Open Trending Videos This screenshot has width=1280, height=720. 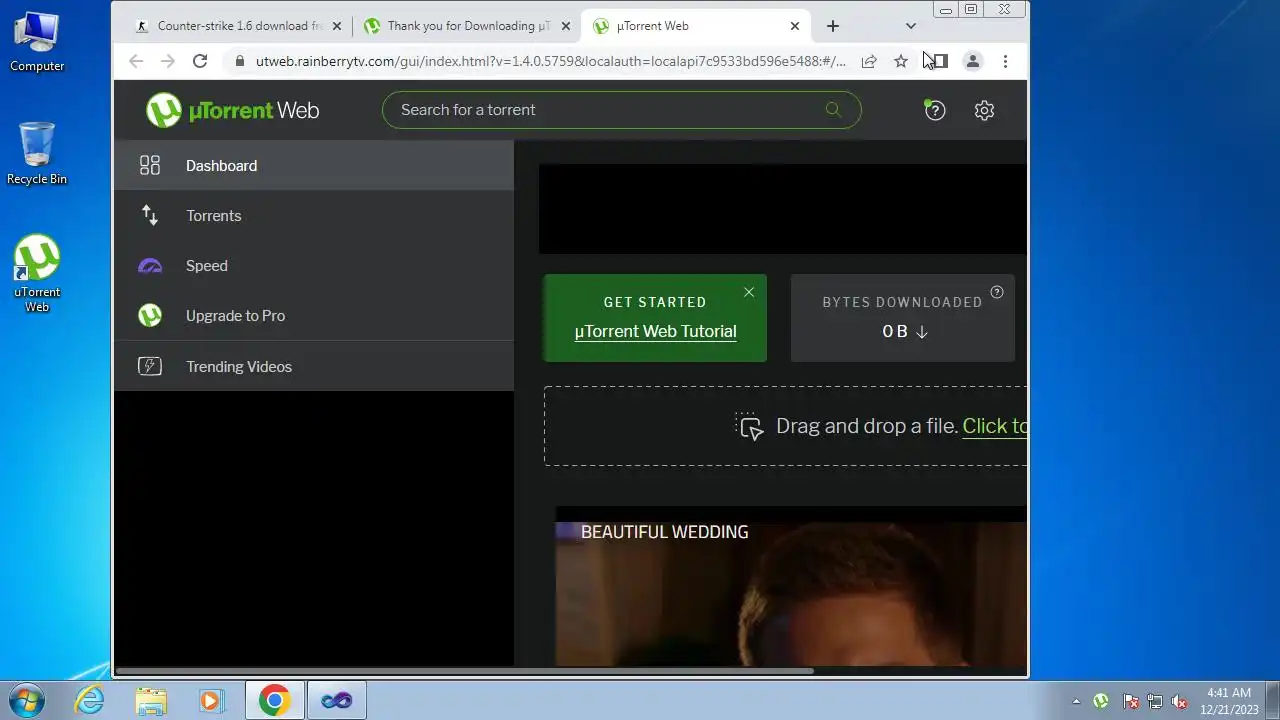(314, 366)
